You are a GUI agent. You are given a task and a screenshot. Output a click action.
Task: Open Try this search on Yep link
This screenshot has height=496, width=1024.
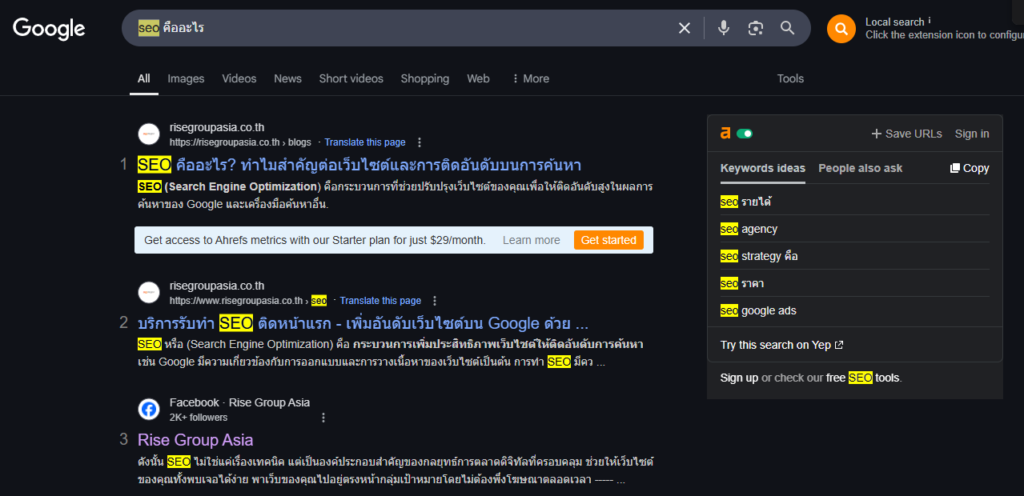(782, 345)
